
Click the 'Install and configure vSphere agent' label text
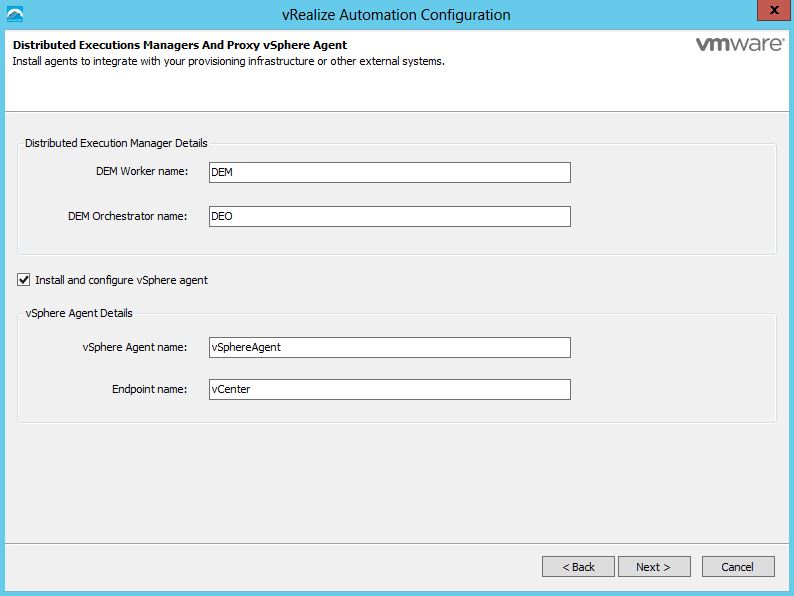[122, 280]
